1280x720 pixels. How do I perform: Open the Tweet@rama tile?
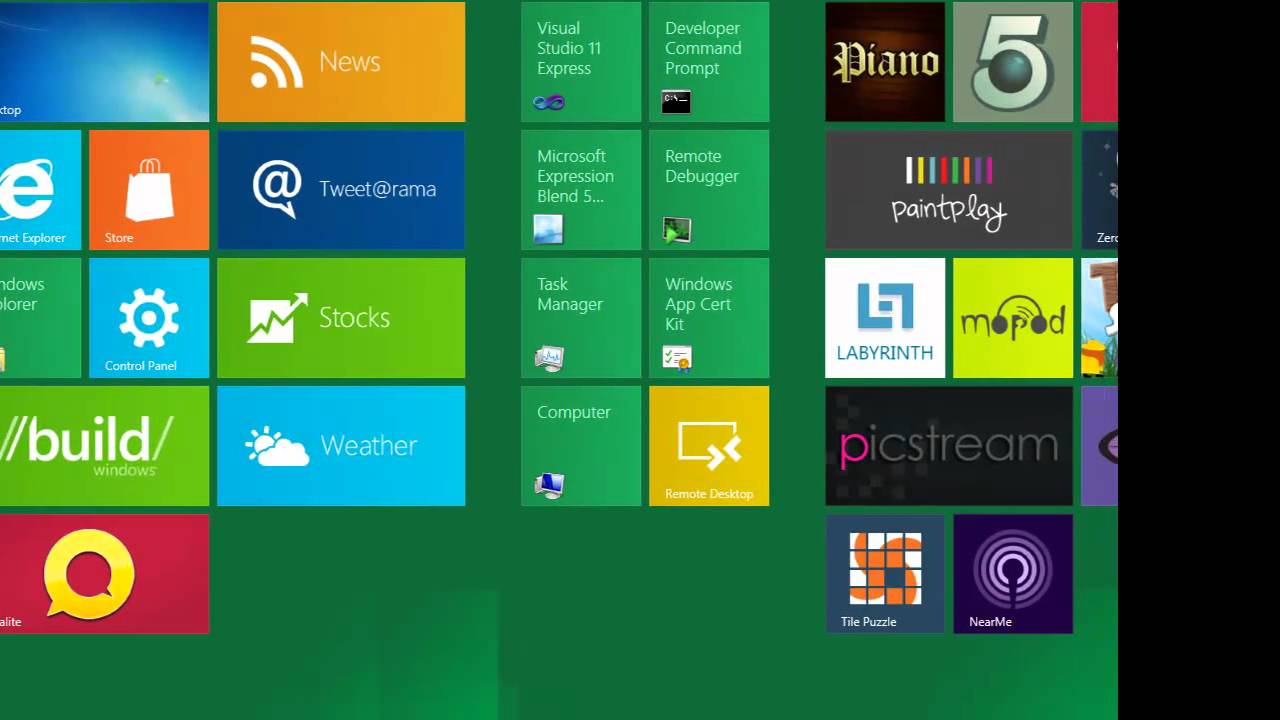341,190
